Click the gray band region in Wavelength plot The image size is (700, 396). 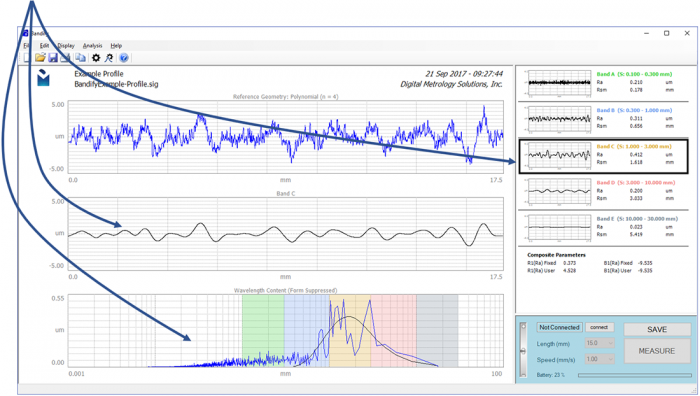click(437, 330)
